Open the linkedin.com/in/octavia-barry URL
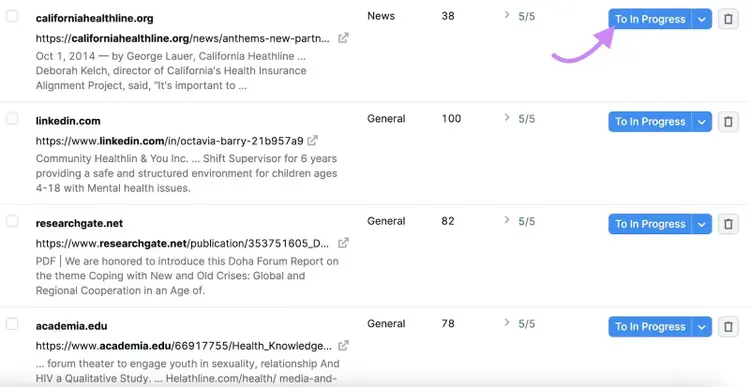This screenshot has height=387, width=750. tap(169, 141)
